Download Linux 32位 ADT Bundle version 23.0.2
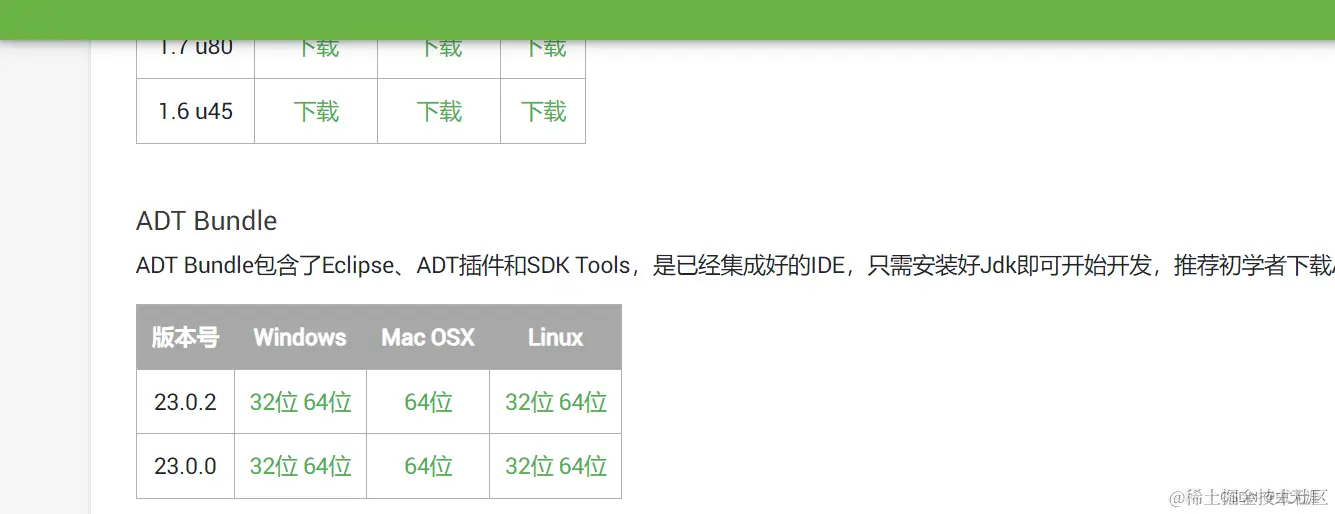 [529, 402]
